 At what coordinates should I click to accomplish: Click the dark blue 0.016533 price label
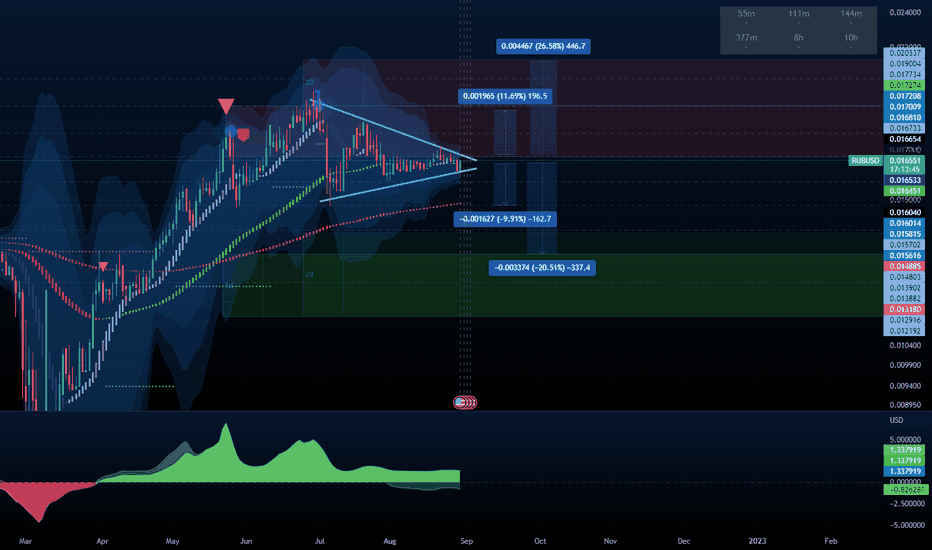pyautogui.click(x=905, y=180)
